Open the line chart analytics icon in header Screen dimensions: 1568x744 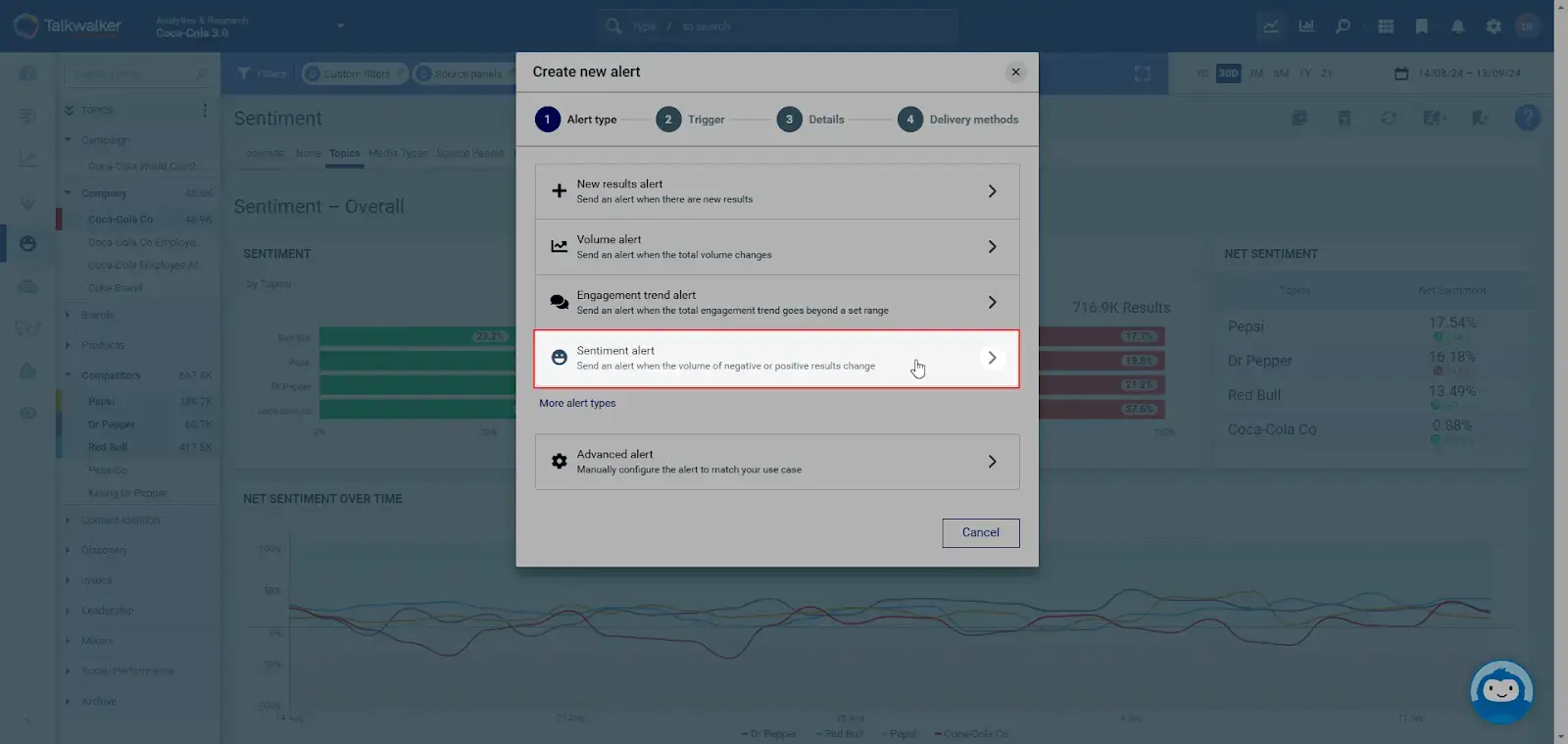(1270, 26)
